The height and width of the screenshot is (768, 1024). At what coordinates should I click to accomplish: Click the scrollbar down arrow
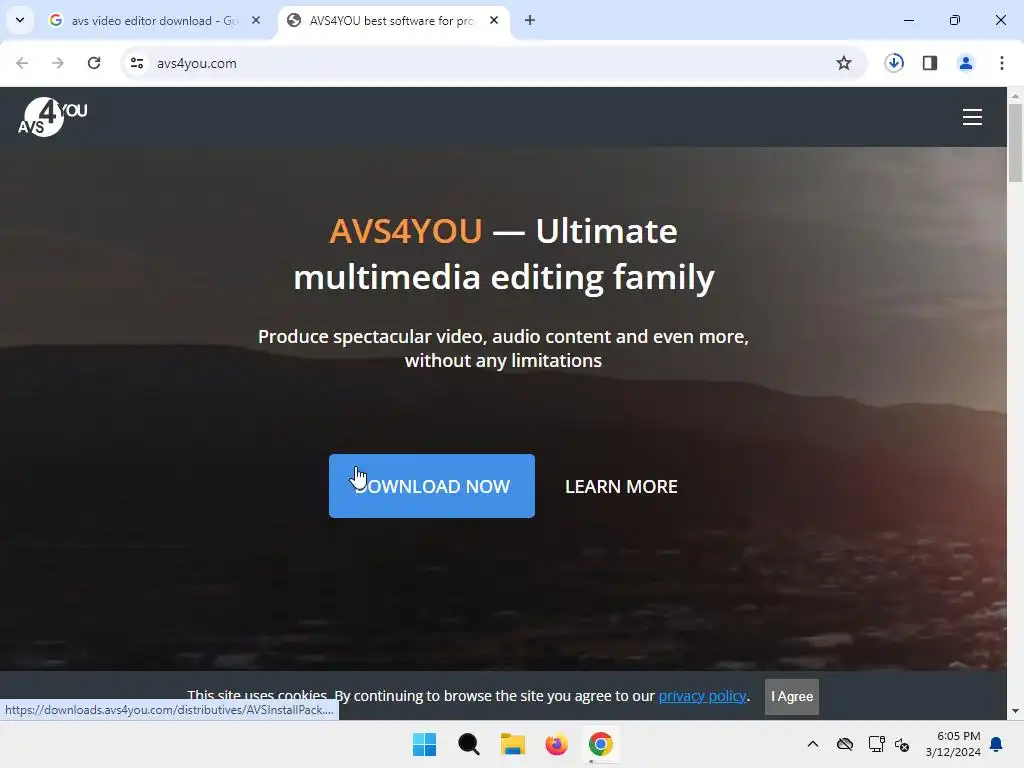(1015, 711)
